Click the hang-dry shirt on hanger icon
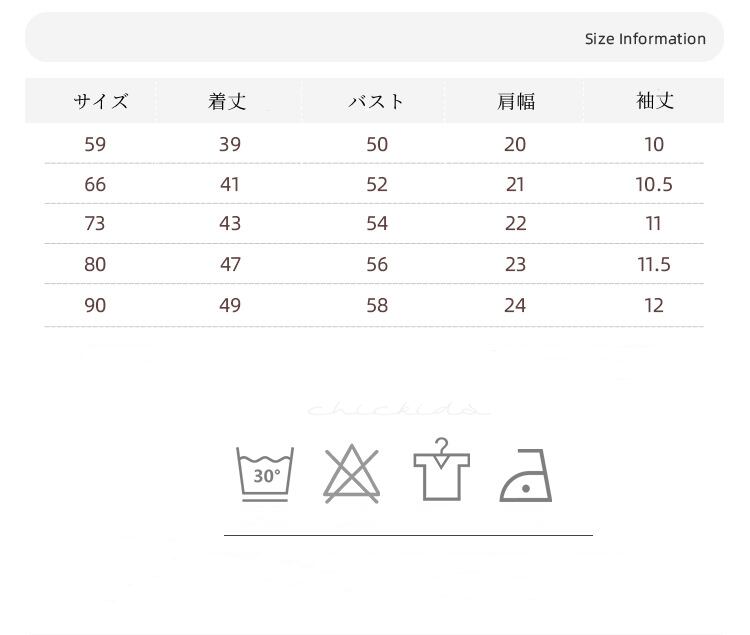 click(441, 470)
